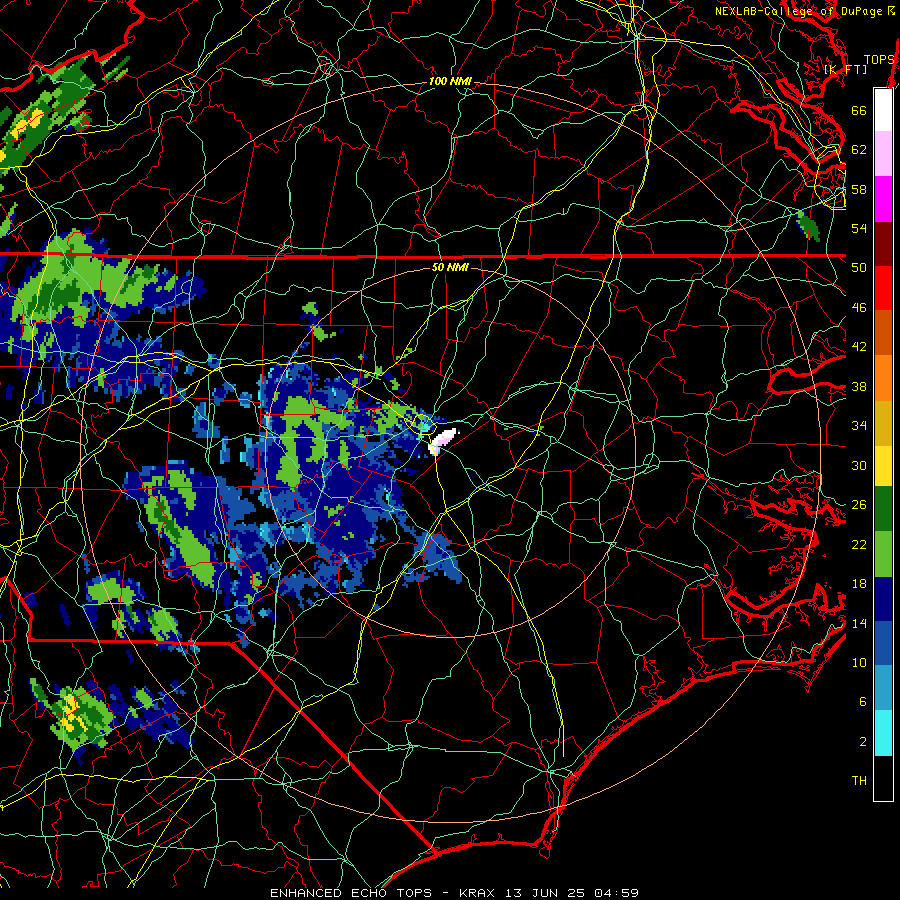Click the 'K FT' units label
This screenshot has width=900, height=900.
tap(845, 70)
